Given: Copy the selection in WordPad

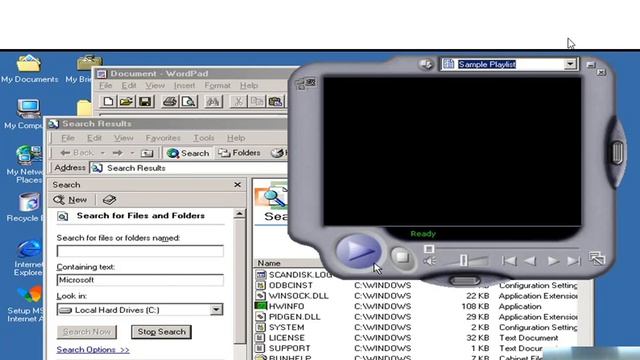Looking at the screenshot, I should coord(257,101).
